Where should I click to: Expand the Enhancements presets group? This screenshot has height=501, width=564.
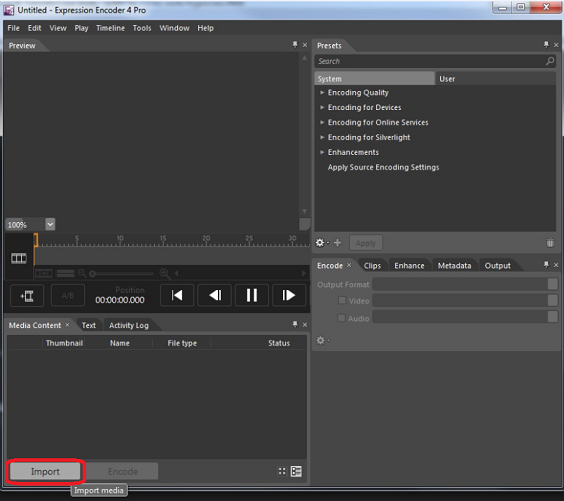click(322, 152)
